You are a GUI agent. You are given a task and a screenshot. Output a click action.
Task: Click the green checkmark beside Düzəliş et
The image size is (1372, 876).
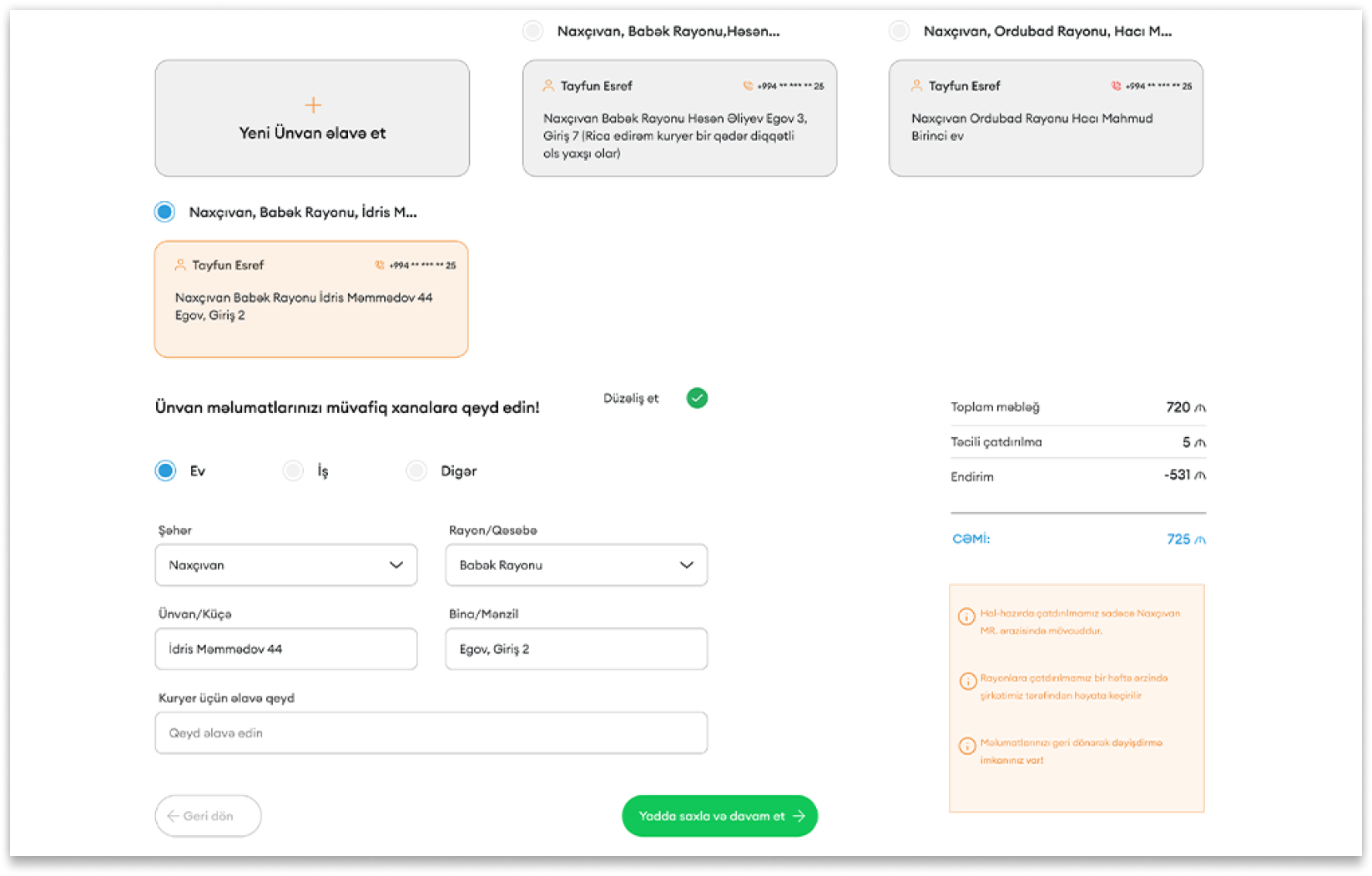coord(697,398)
